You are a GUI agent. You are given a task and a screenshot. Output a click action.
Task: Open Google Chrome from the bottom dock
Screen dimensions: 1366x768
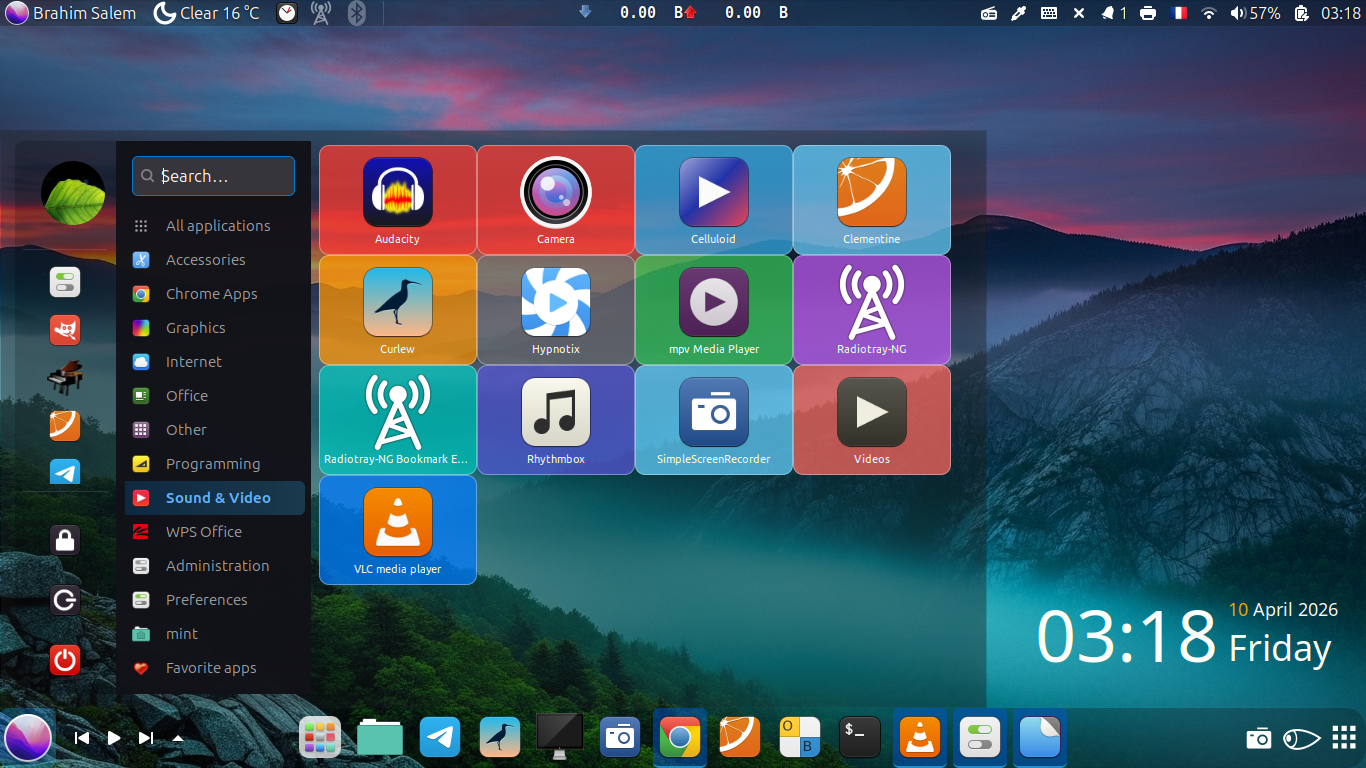pos(680,738)
